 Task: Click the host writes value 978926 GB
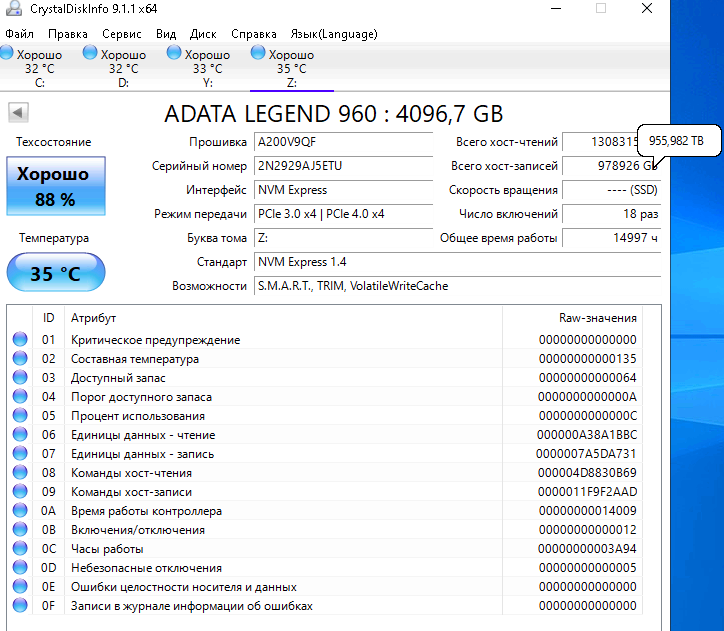point(612,166)
